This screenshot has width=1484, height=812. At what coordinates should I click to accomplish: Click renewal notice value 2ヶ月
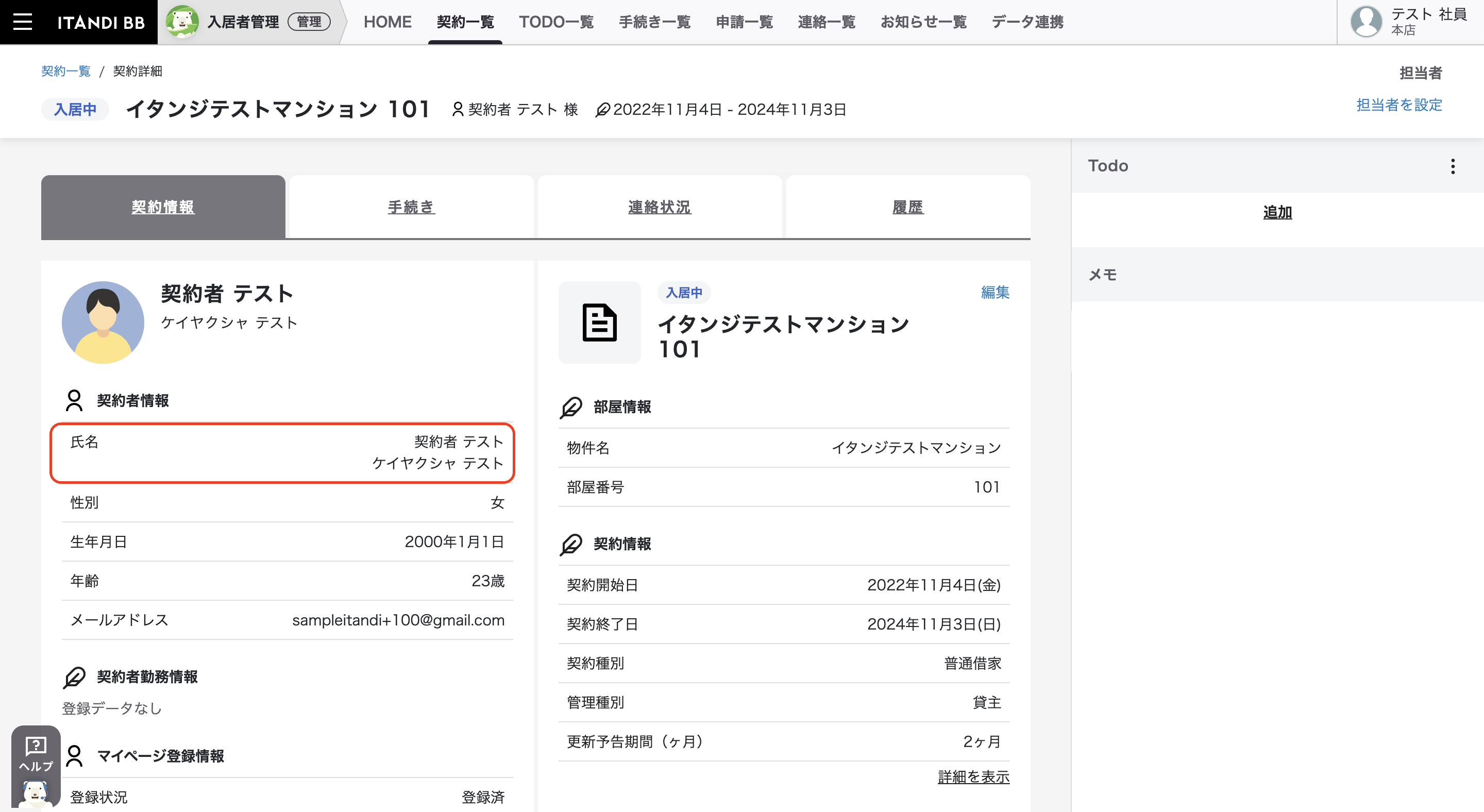click(982, 742)
